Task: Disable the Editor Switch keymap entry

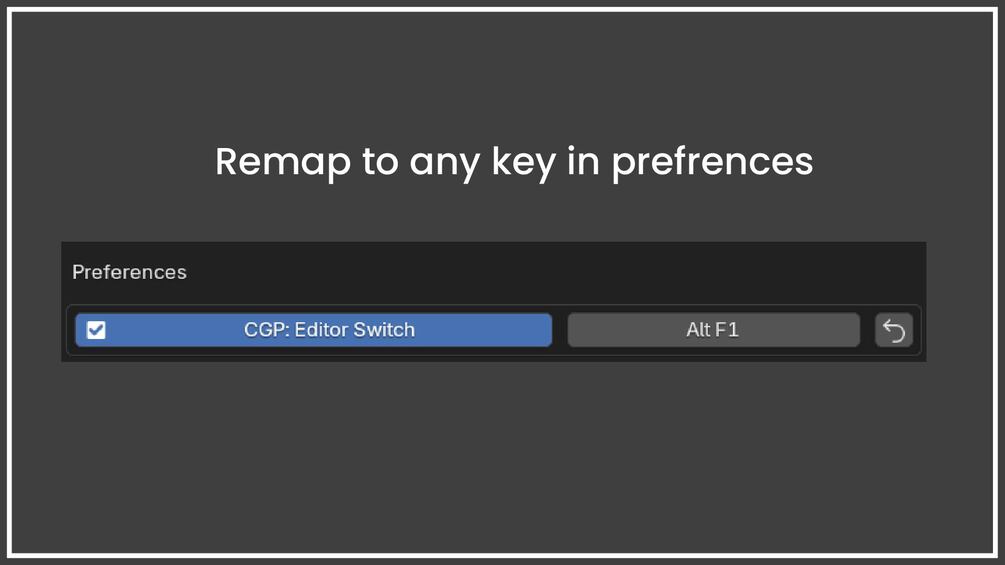Action: 96,330
